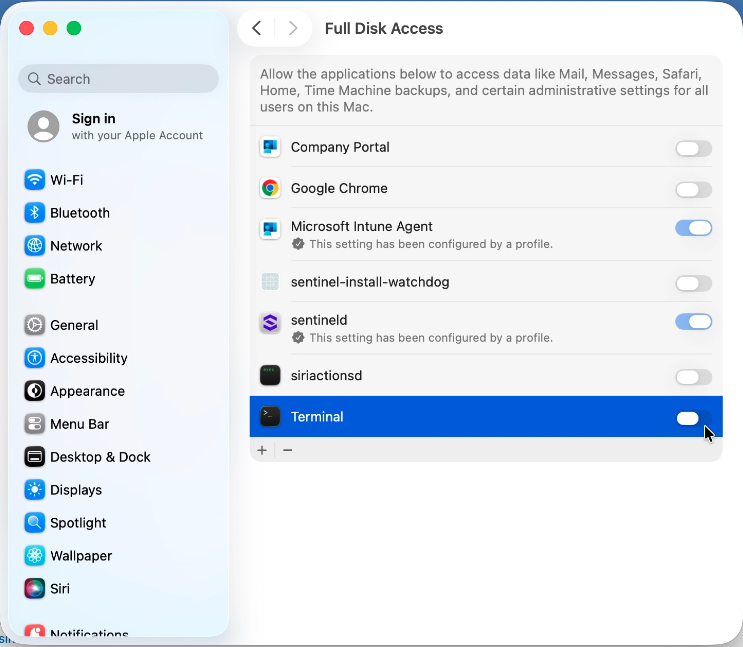The width and height of the screenshot is (743, 647).
Task: Click the Full Disk Access title
Action: [384, 28]
